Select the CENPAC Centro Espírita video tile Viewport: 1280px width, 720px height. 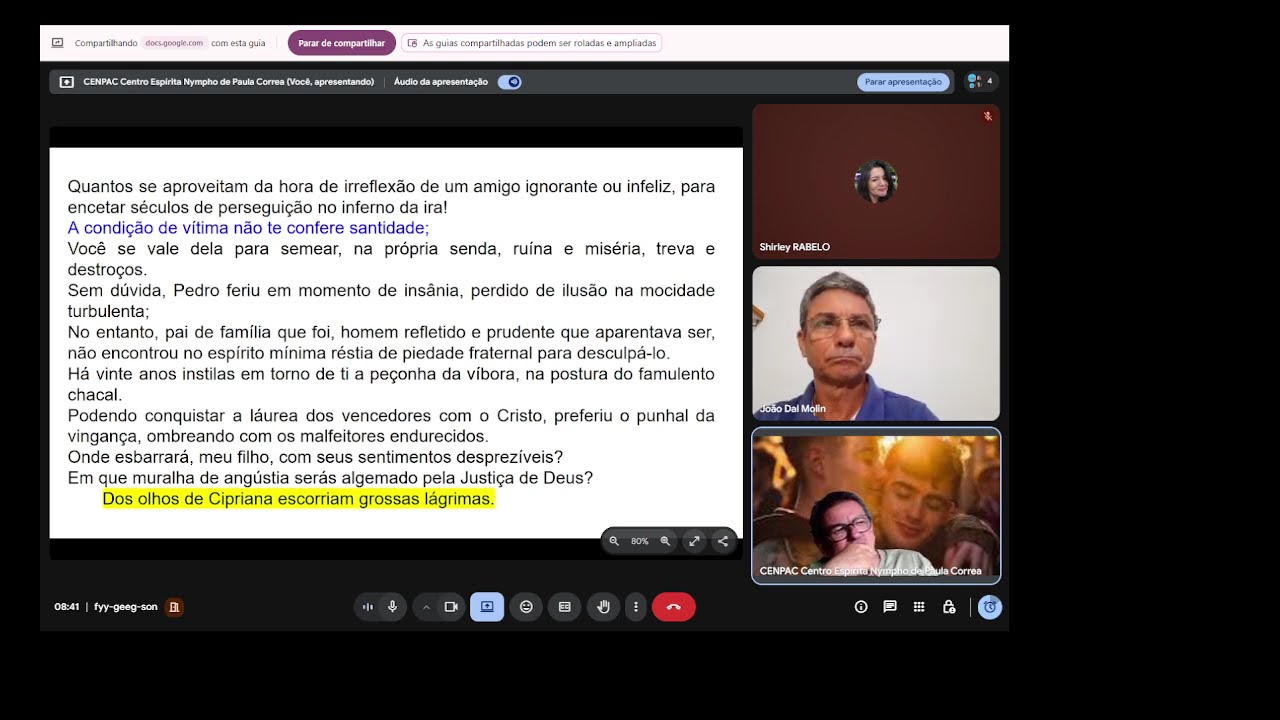click(x=876, y=506)
